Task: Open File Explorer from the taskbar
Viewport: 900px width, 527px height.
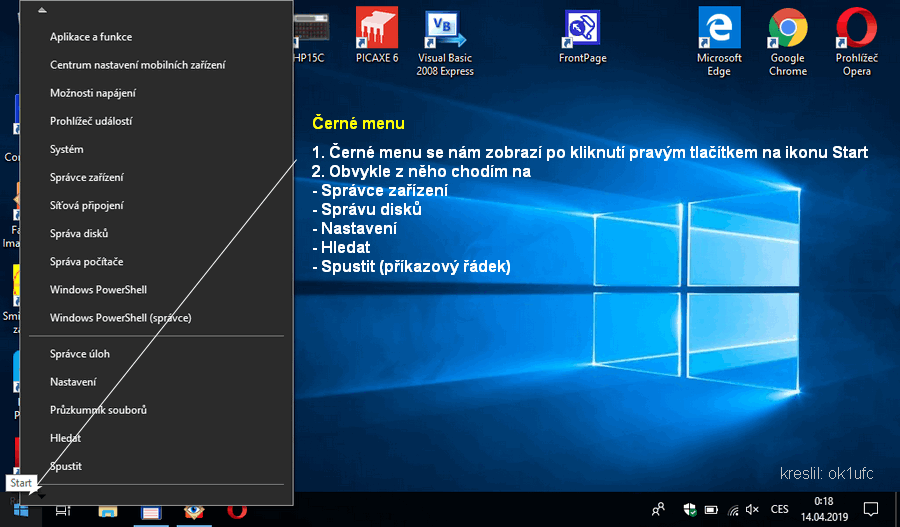Action: click(107, 511)
